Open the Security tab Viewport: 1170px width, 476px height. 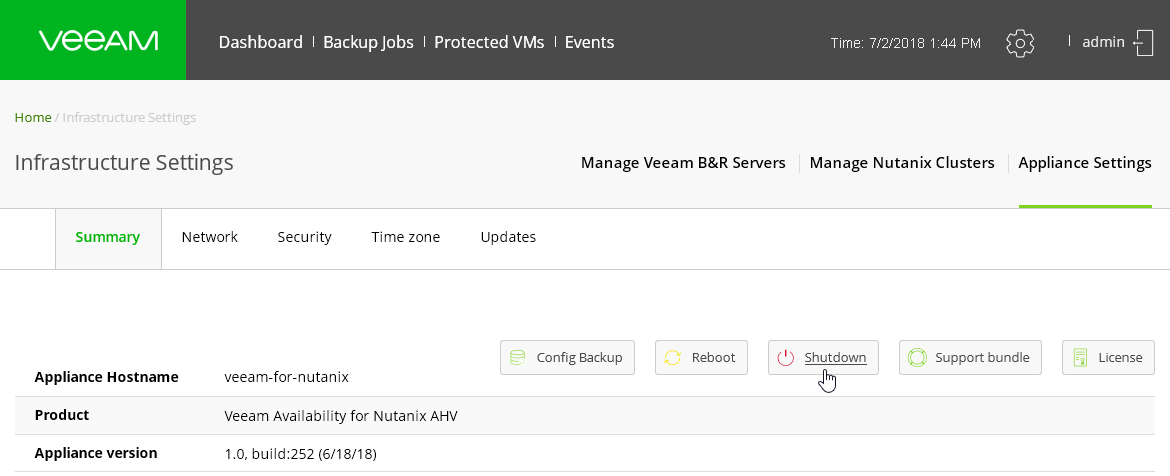click(x=304, y=237)
